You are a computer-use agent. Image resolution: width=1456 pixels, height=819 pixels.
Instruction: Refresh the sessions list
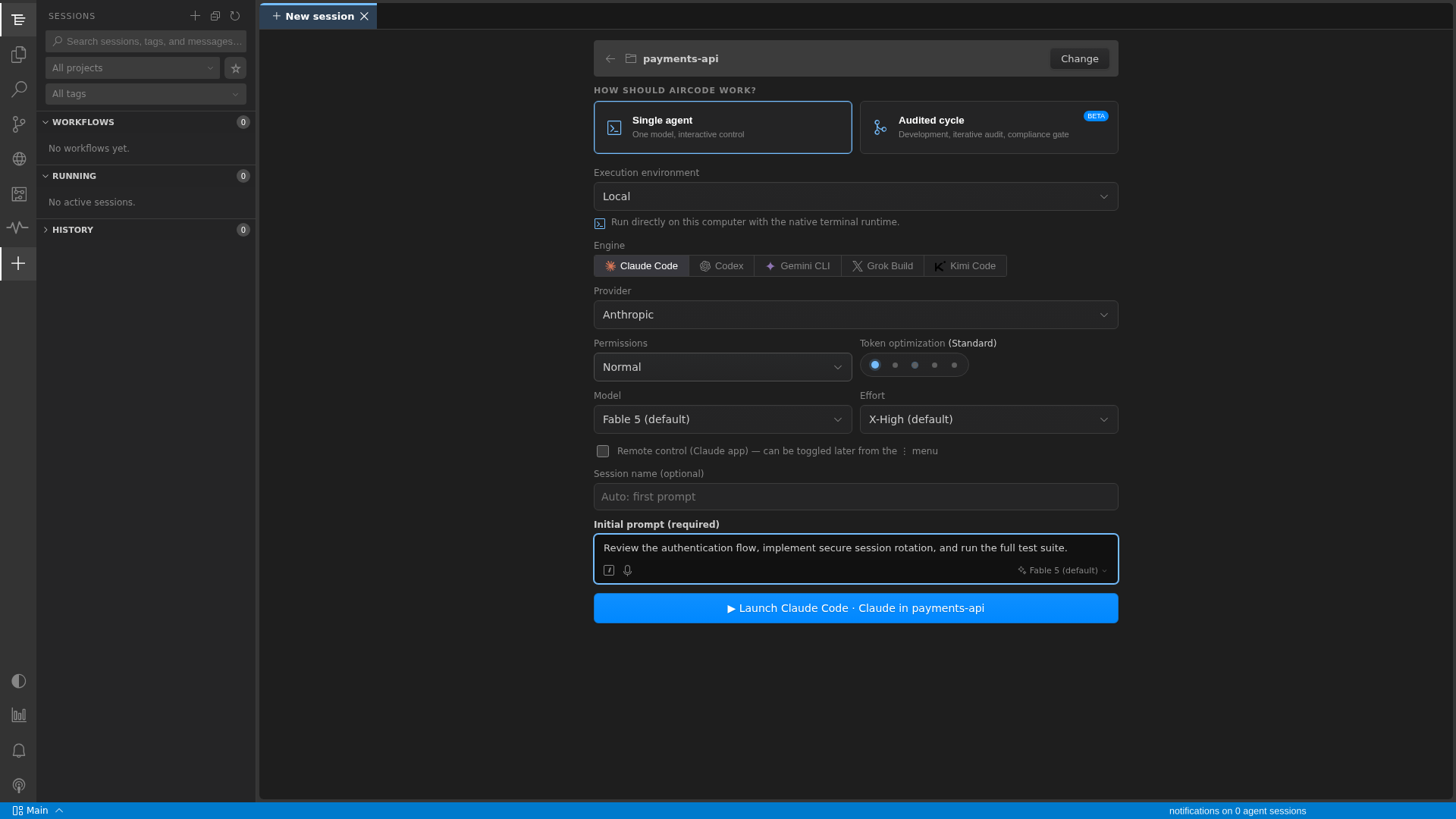[x=235, y=16]
